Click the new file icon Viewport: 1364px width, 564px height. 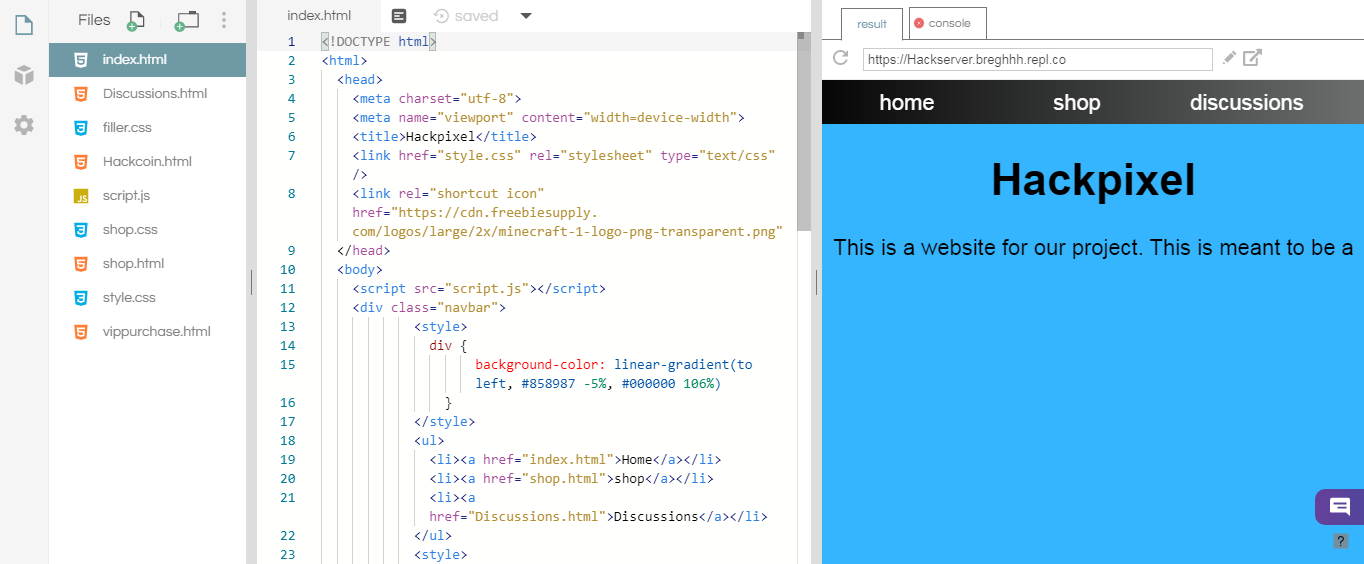(x=136, y=21)
